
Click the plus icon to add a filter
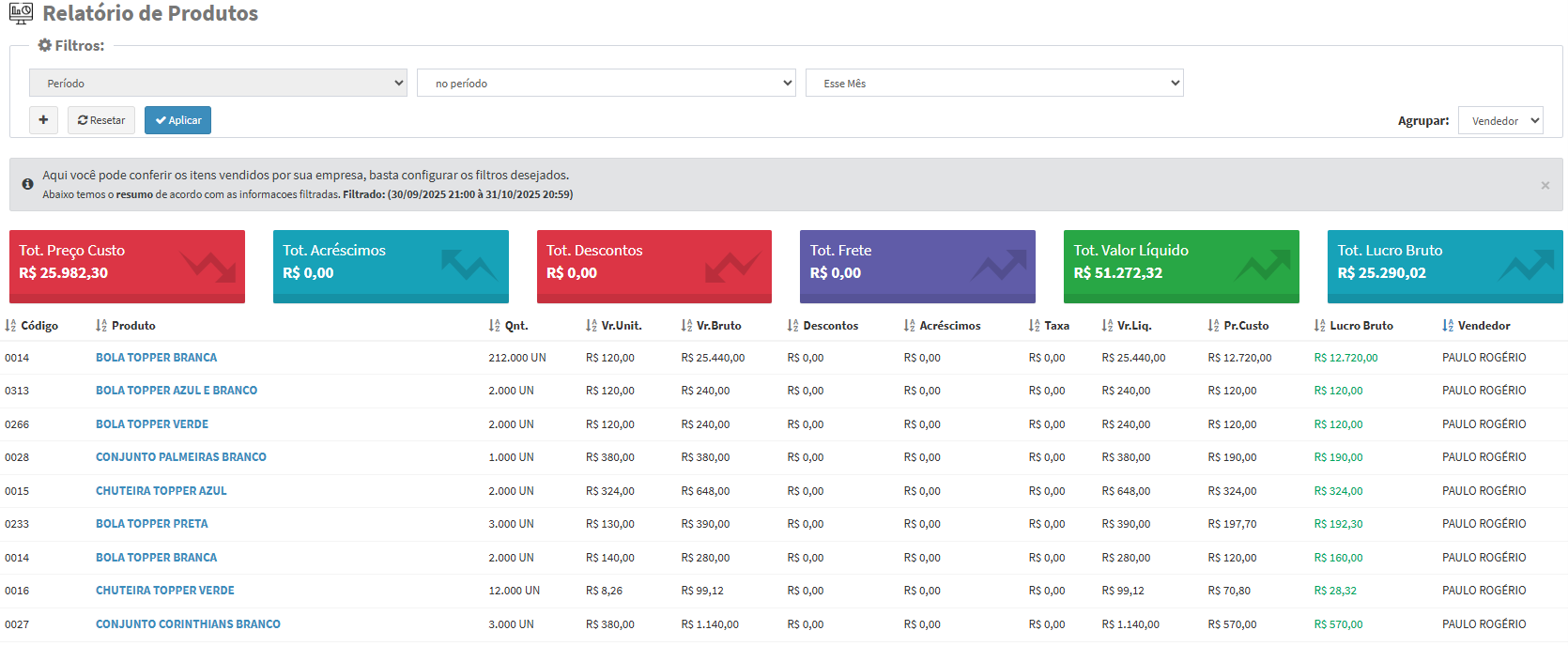pyautogui.click(x=43, y=120)
